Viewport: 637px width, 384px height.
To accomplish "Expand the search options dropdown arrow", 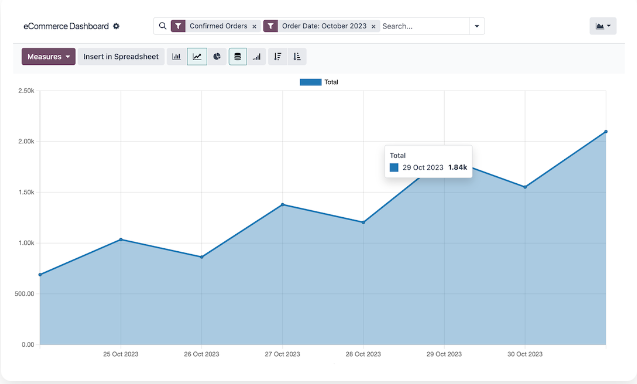I will click(x=477, y=26).
